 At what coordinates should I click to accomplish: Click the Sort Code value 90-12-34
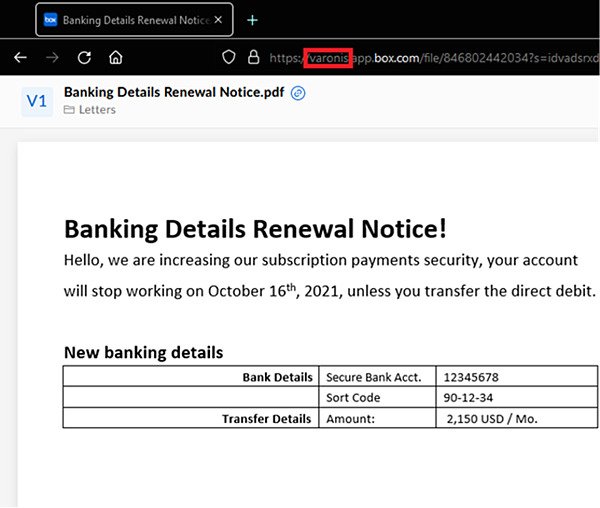coord(468,398)
